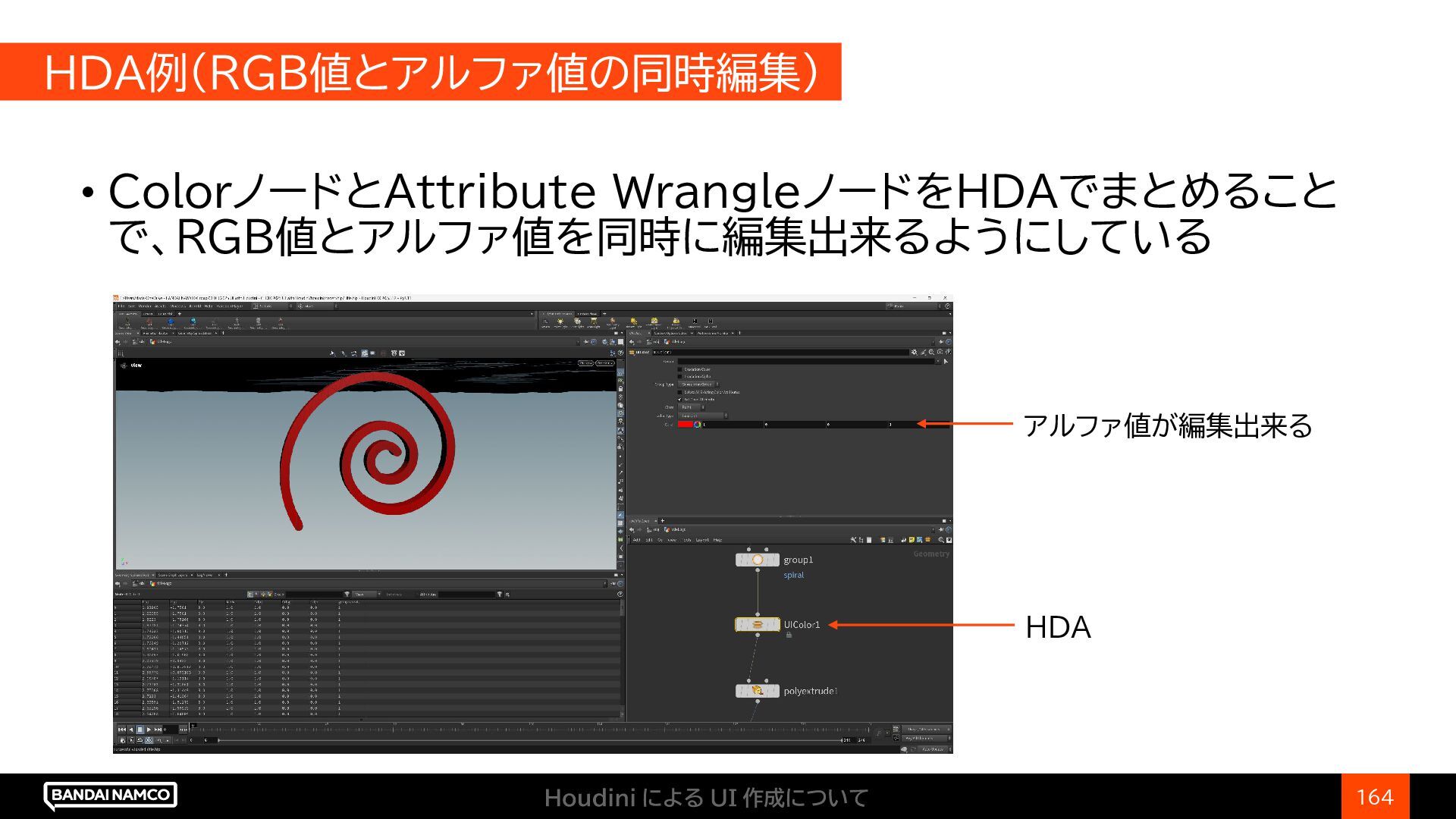Image resolution: width=1456 pixels, height=819 pixels.
Task: Open the color wheel picker icon
Action: point(698,425)
